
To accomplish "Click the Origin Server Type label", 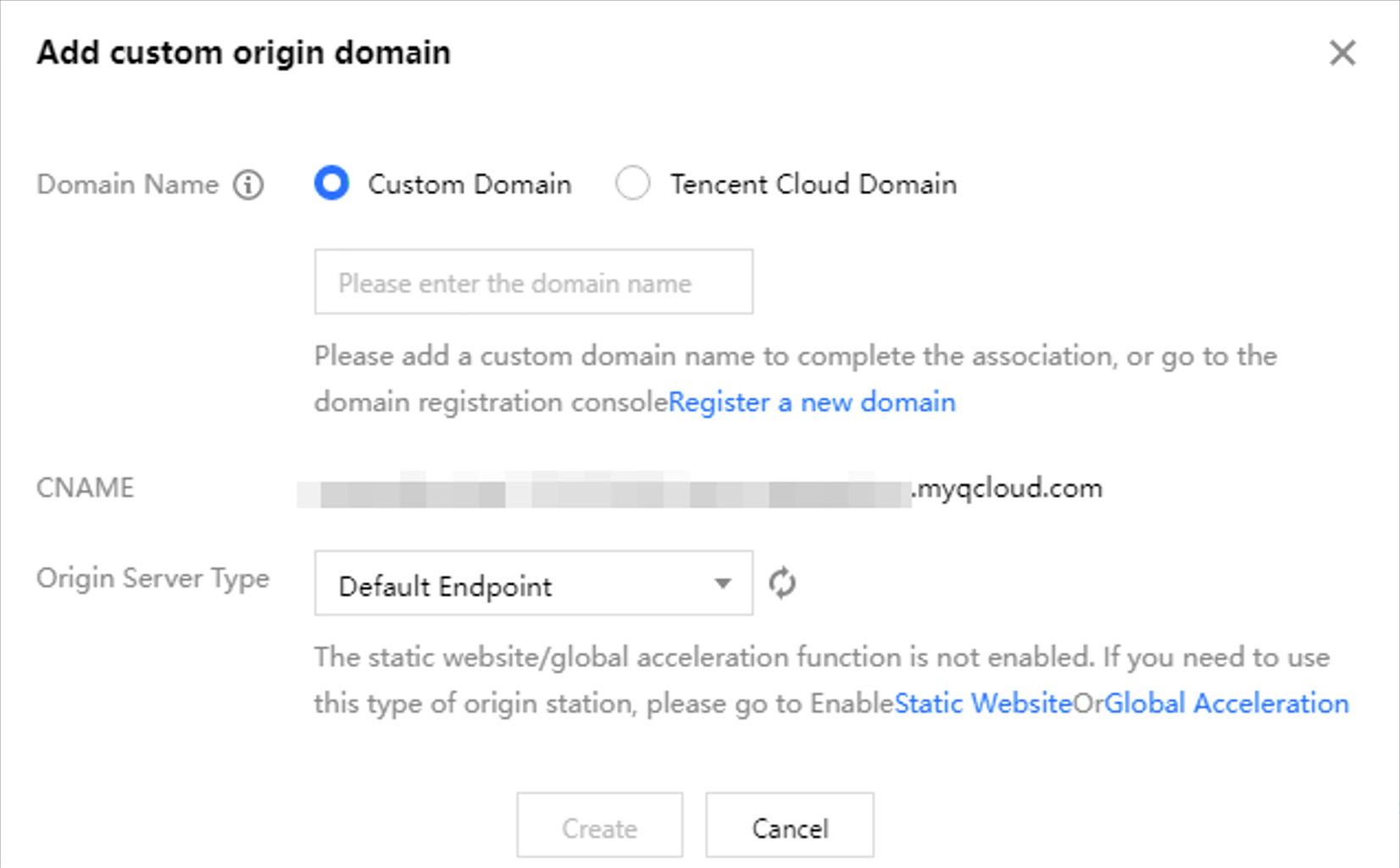I will tap(153, 578).
